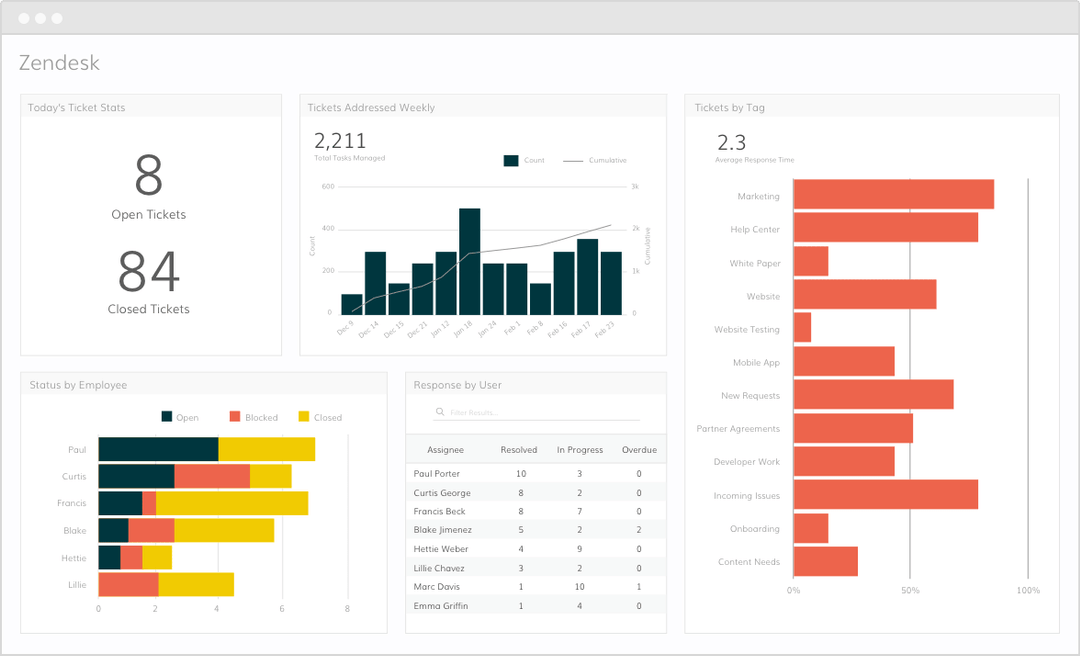Click Hettie's yellow Closed segment

tap(157, 557)
